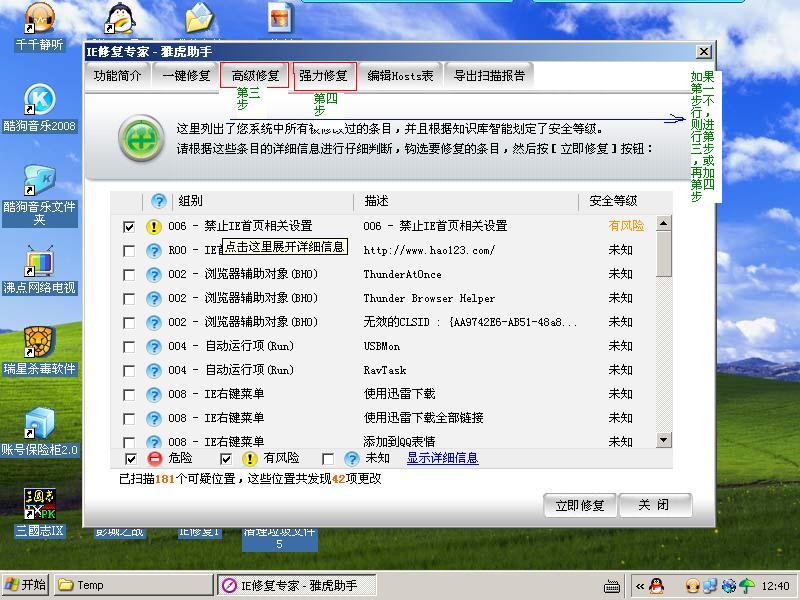Switch to 编辑Hosts表 tab
Viewport: 800px width, 600px height.
(x=400, y=75)
